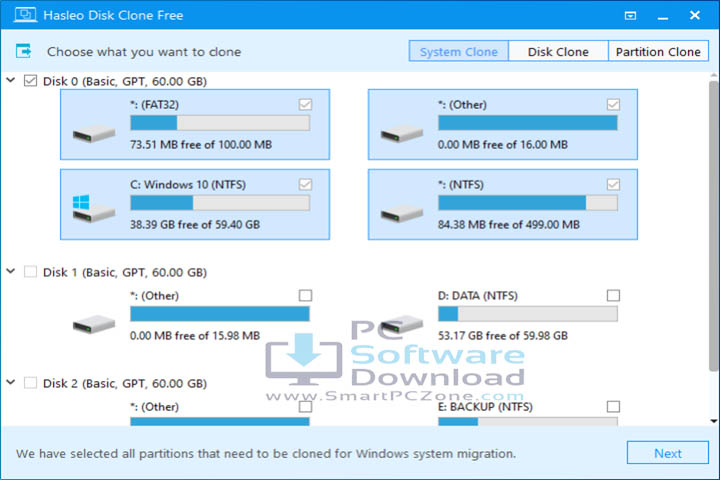The width and height of the screenshot is (720, 480).
Task: Click the vertical scrollbar thumb
Action: (x=713, y=225)
